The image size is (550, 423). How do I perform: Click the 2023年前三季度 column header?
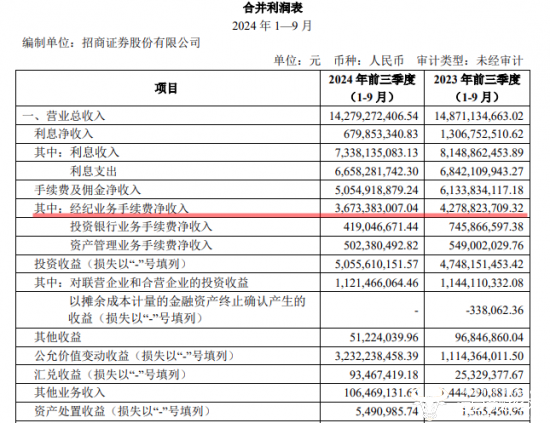(x=477, y=88)
